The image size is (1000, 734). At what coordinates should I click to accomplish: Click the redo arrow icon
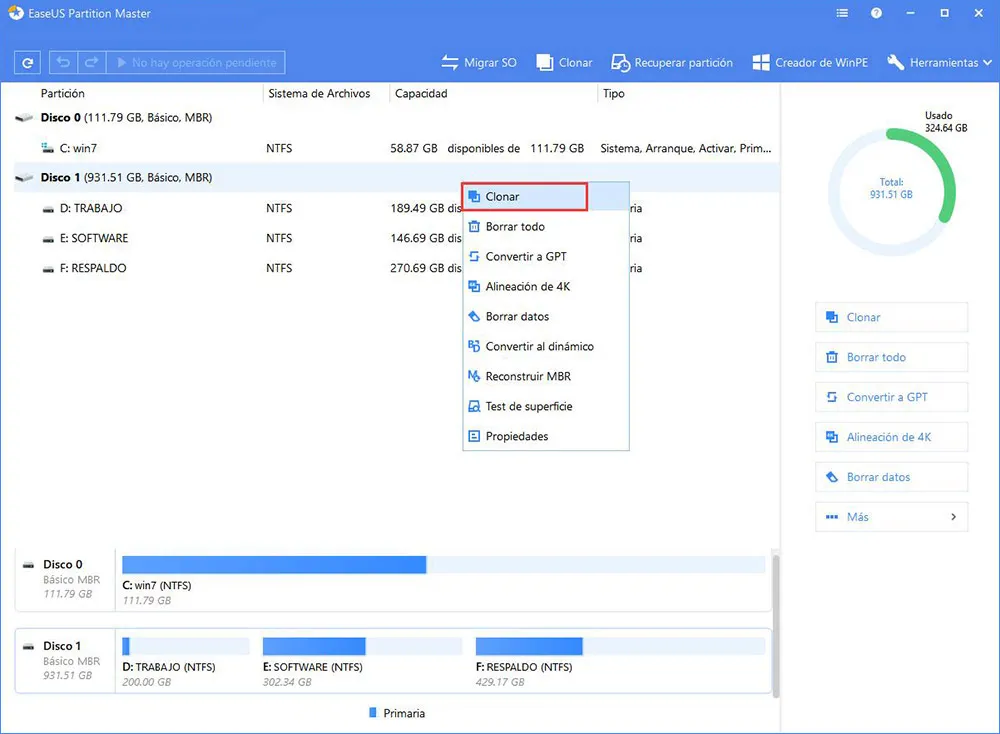point(91,62)
